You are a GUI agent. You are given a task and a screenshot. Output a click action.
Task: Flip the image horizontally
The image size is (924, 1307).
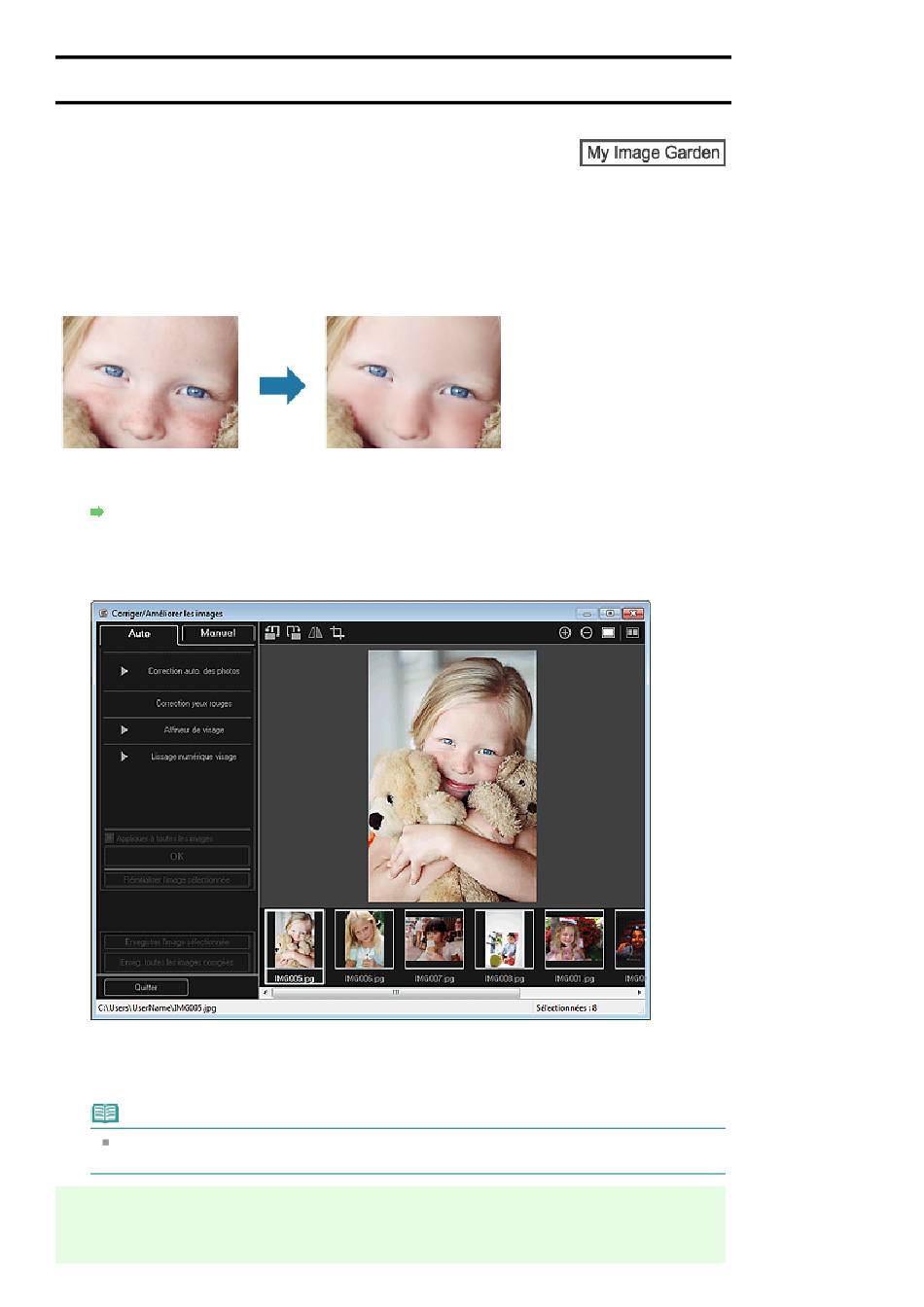click(315, 633)
